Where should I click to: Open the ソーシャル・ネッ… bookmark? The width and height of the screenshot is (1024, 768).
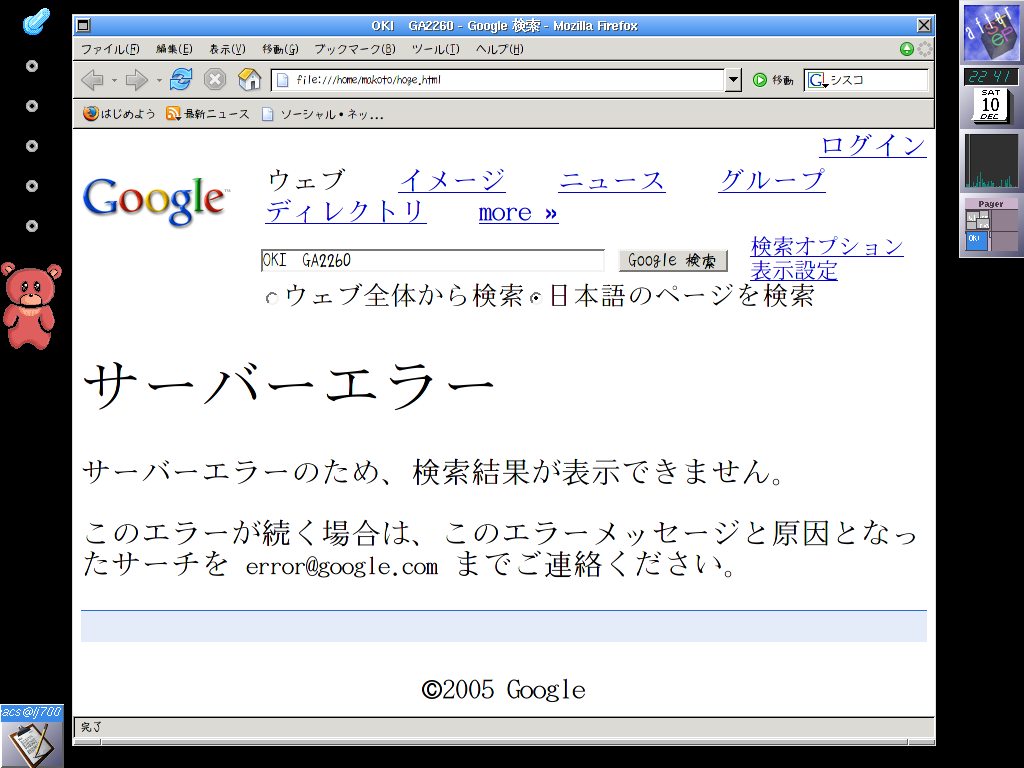(x=322, y=114)
